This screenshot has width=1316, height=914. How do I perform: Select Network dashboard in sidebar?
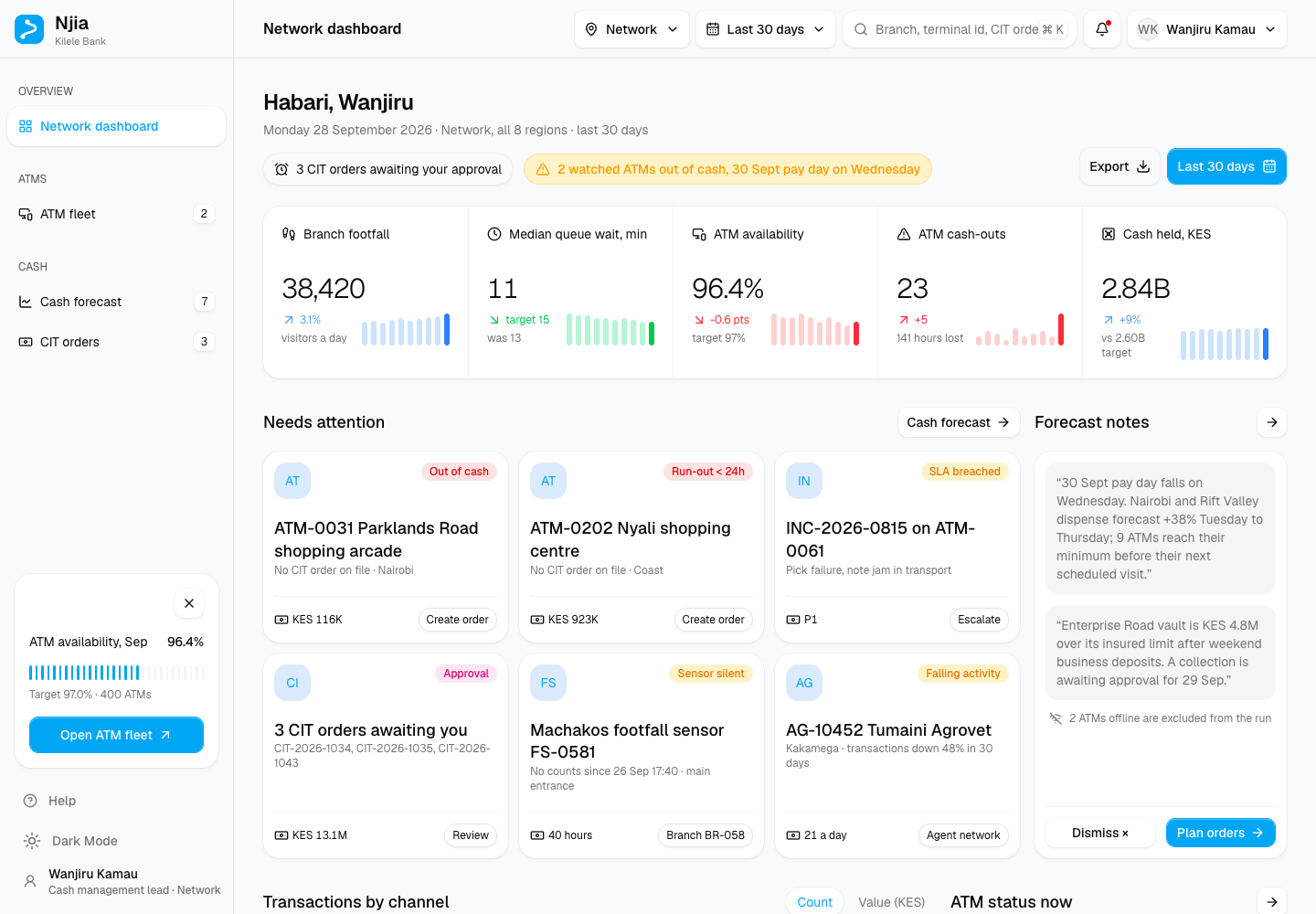click(x=116, y=126)
